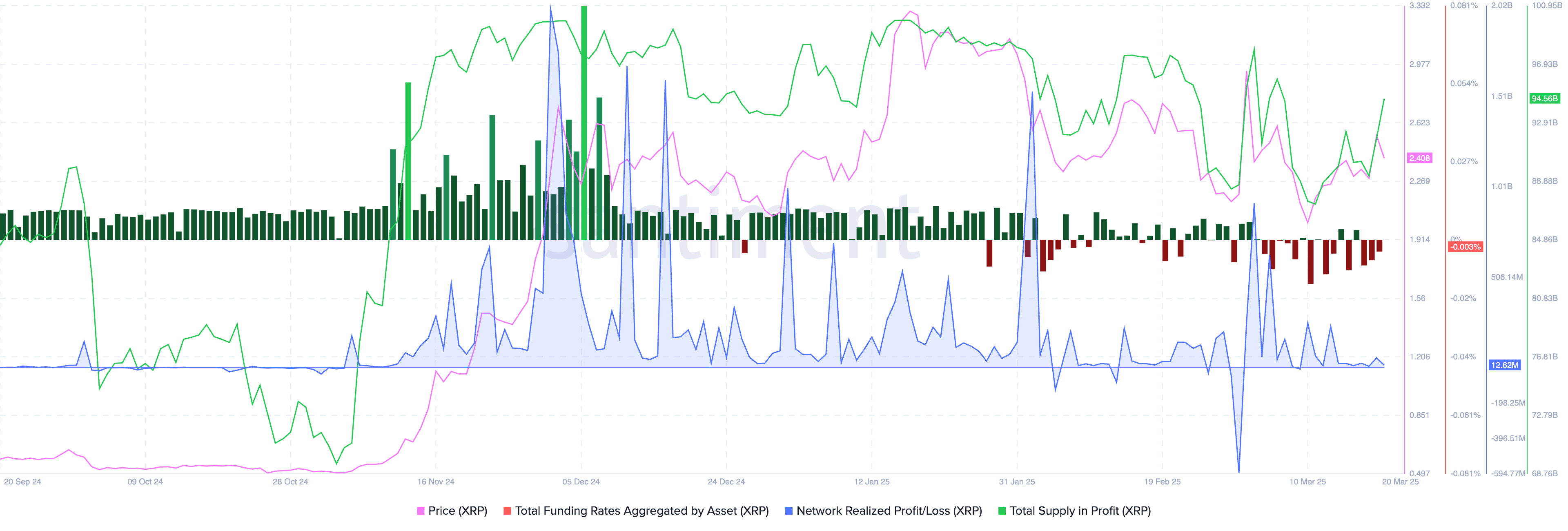Click the 10 Mar 25 date label
Viewport: 1568px width, 531px height.
(x=1307, y=482)
